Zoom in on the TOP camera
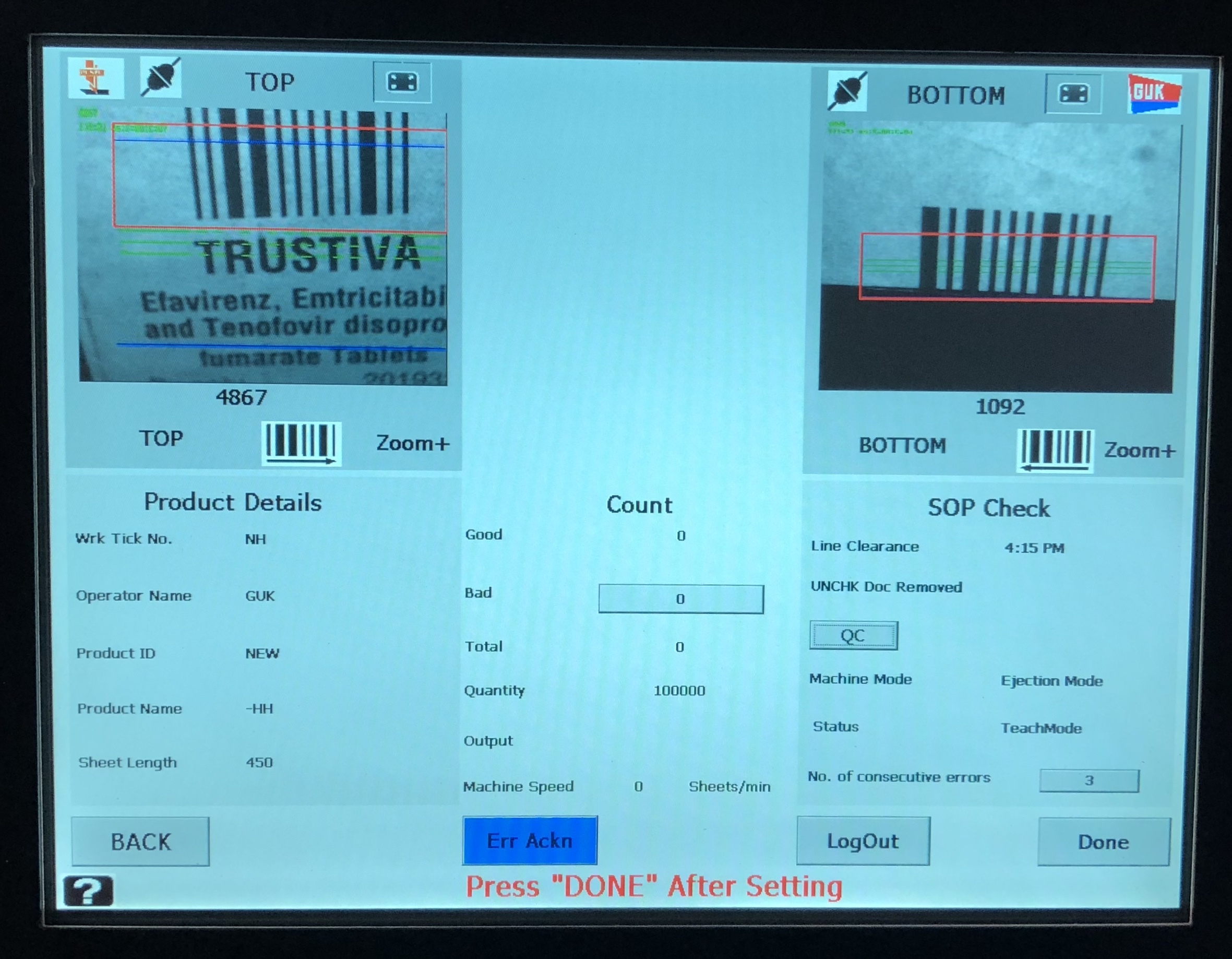The image size is (1232, 959). [x=413, y=444]
